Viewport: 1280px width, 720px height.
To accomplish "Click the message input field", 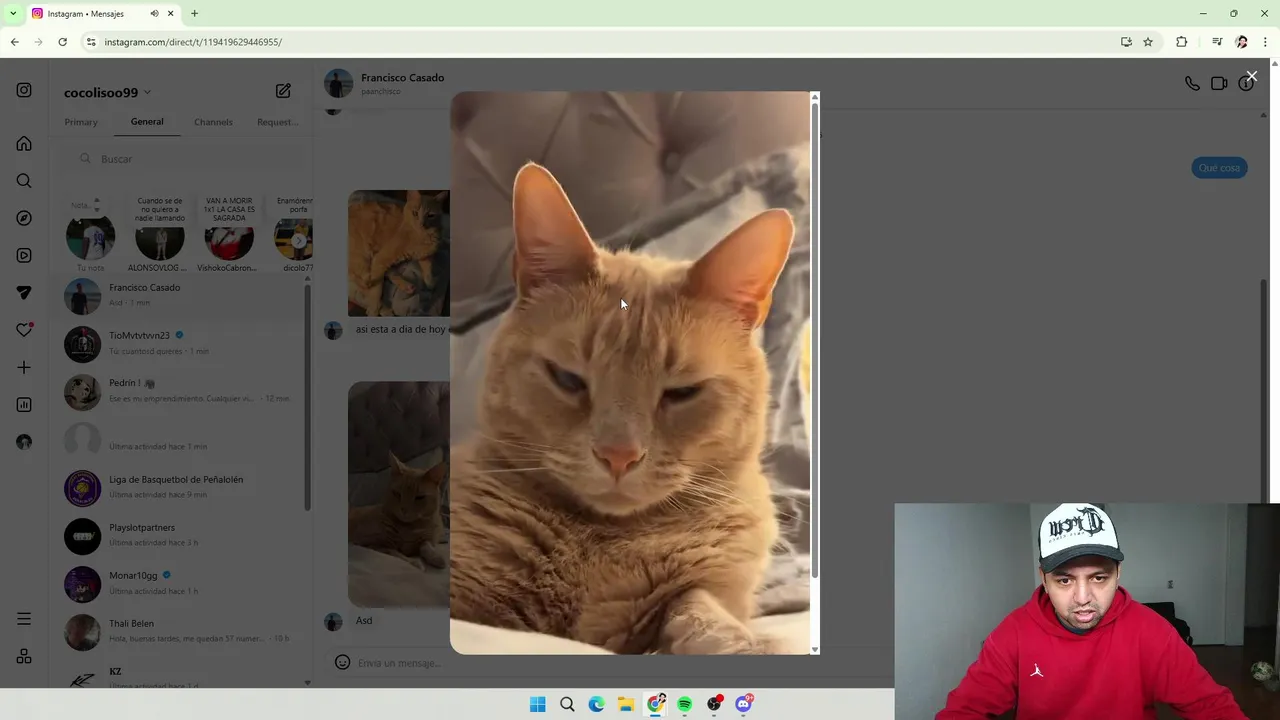I will (x=610, y=663).
